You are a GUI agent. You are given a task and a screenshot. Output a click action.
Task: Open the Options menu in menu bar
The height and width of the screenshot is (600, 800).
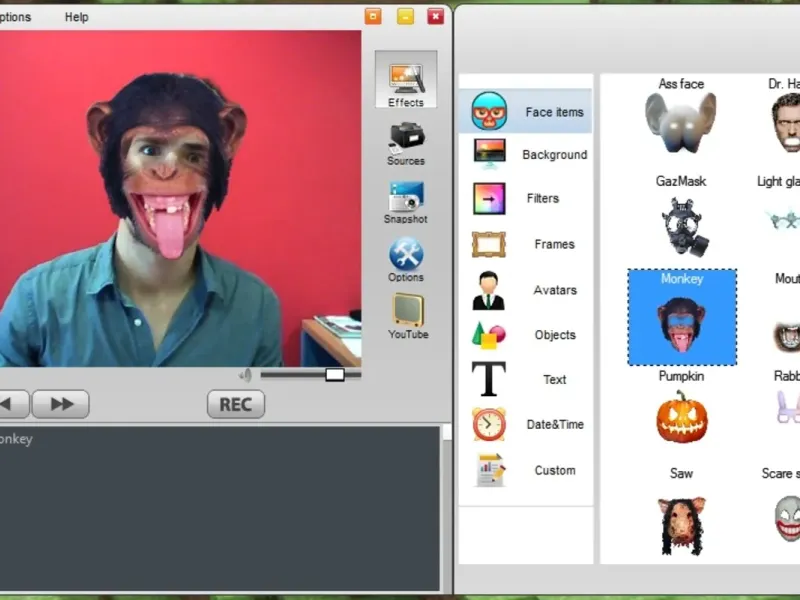[x=15, y=17]
